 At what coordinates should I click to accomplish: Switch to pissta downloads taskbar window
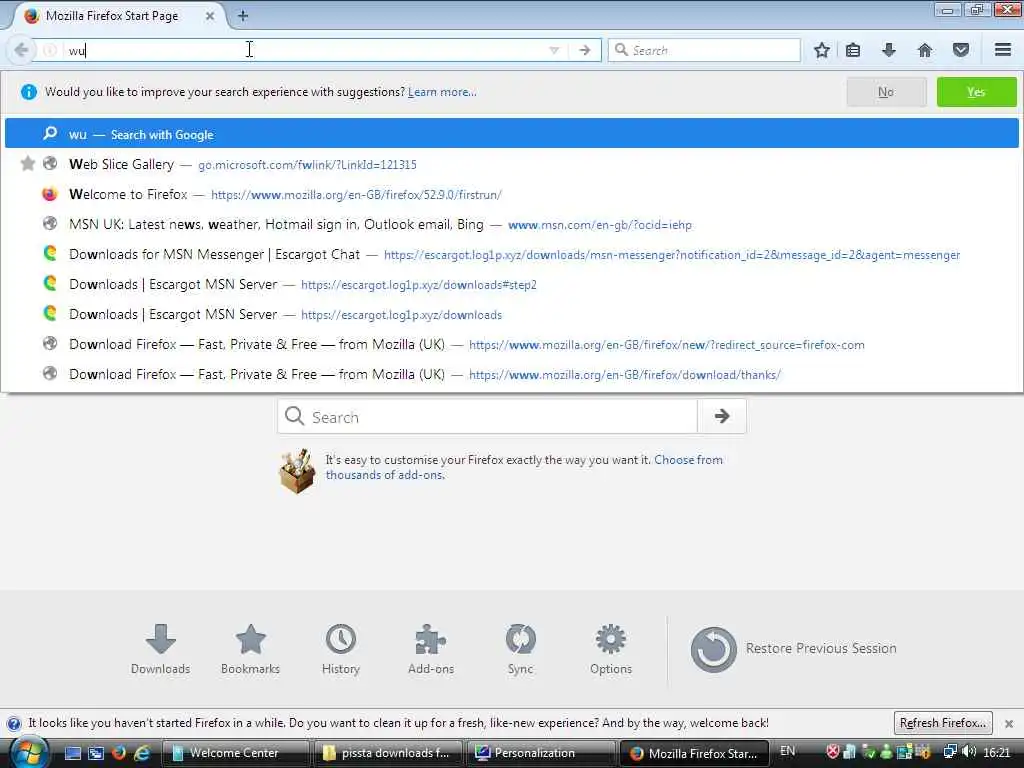[x=388, y=753]
